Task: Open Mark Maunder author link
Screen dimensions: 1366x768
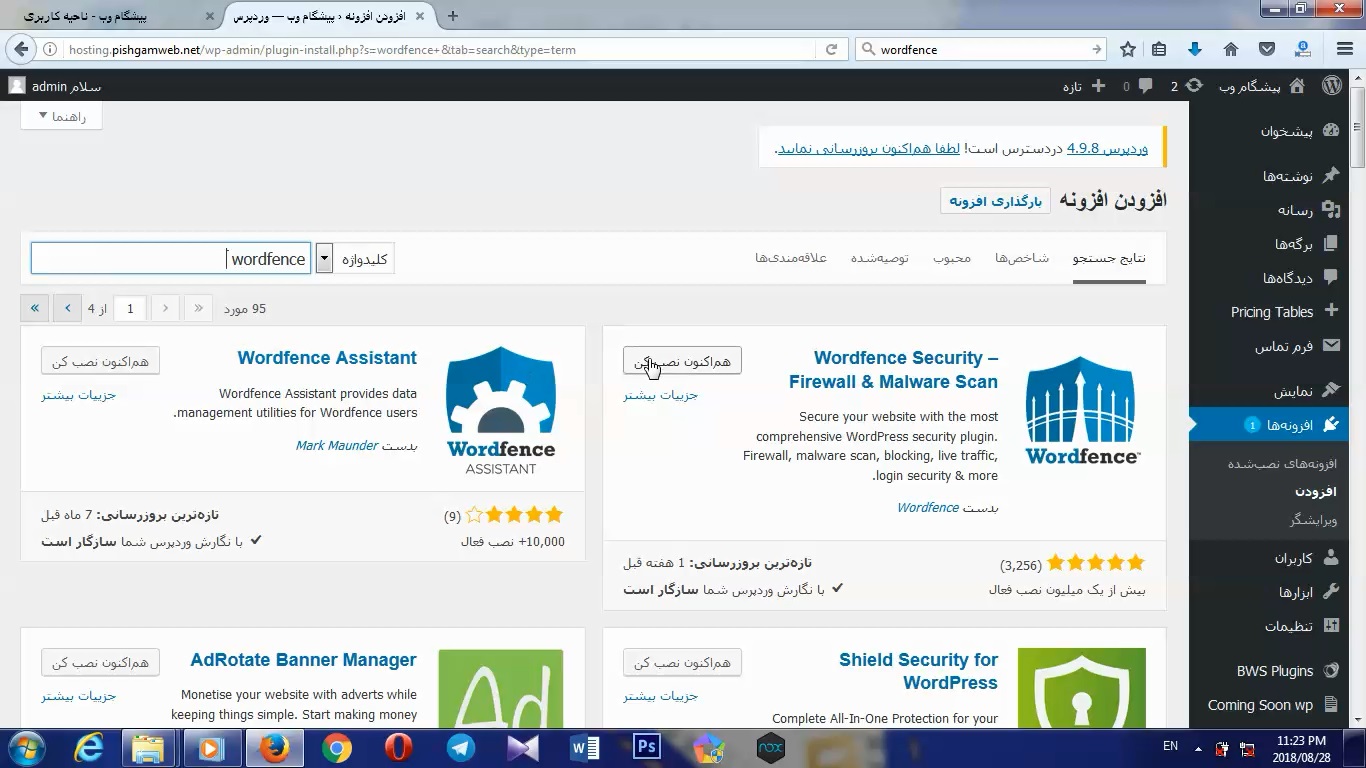Action: click(337, 446)
